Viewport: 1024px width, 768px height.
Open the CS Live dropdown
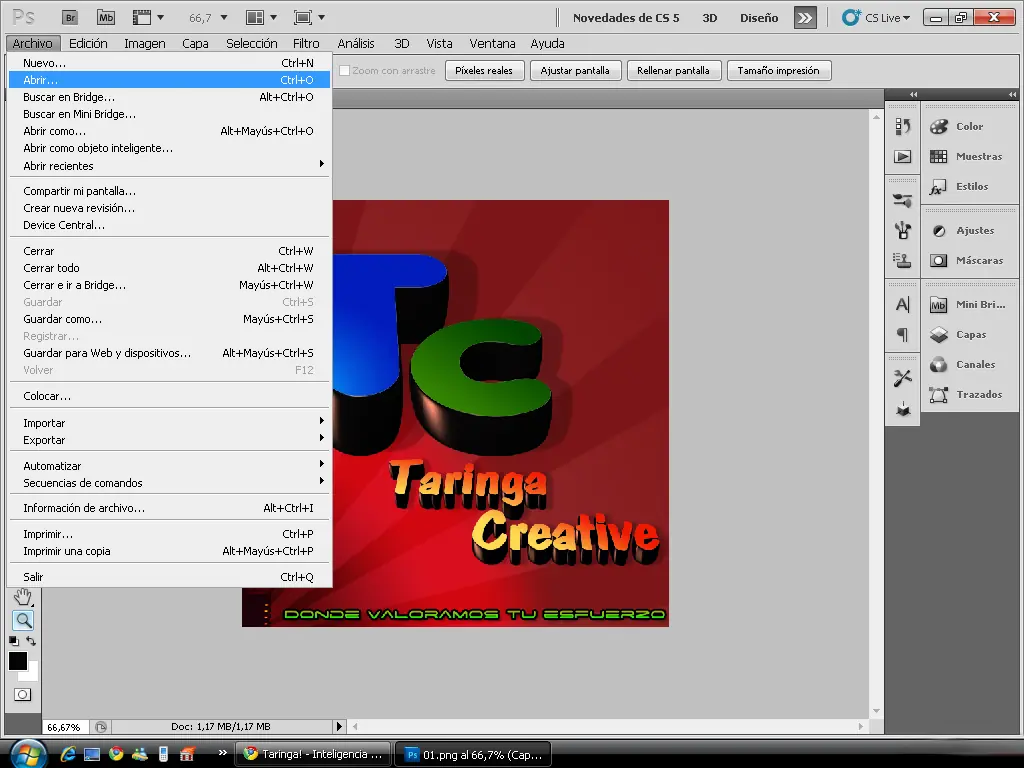(876, 18)
